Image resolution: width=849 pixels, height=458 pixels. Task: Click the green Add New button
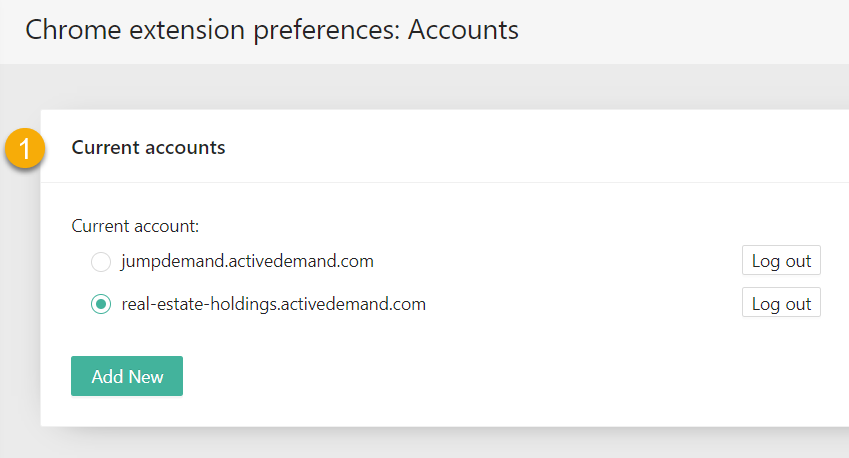[127, 376]
